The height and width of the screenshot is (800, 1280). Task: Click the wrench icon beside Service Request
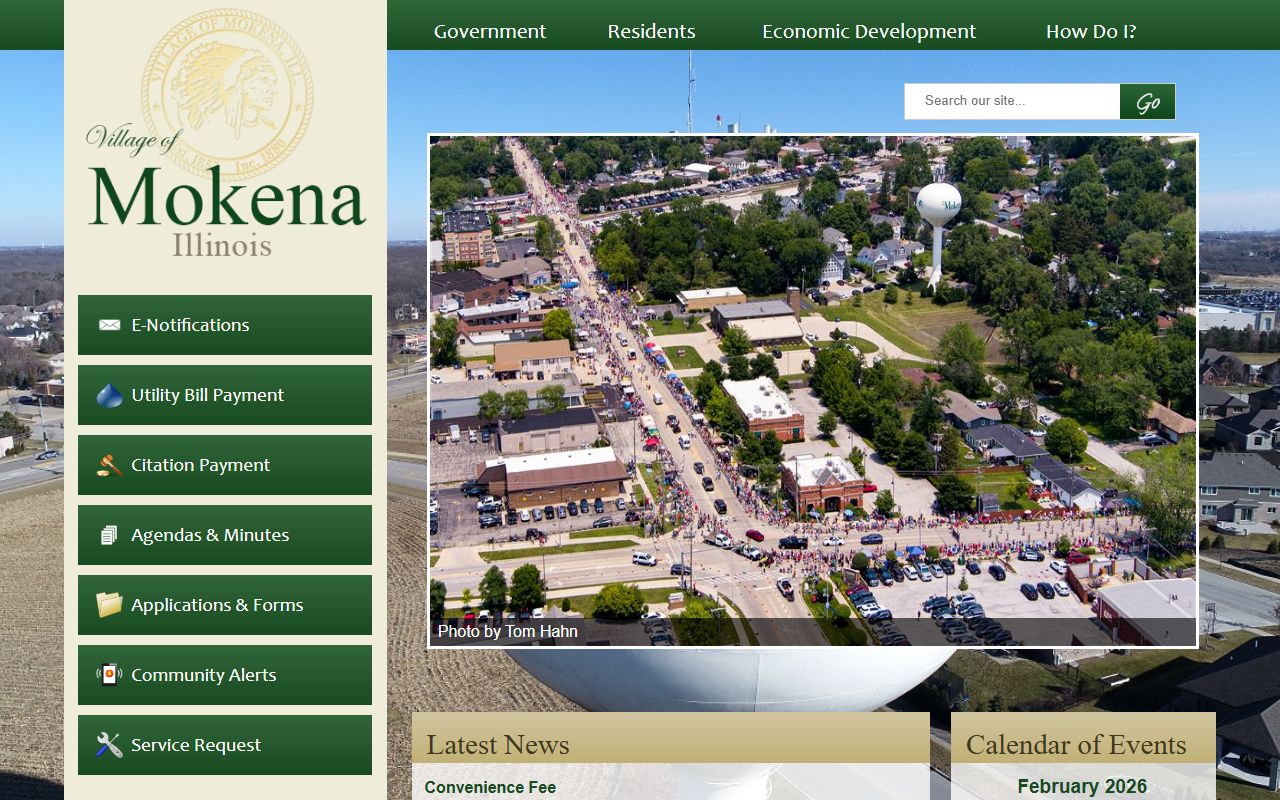tap(109, 745)
